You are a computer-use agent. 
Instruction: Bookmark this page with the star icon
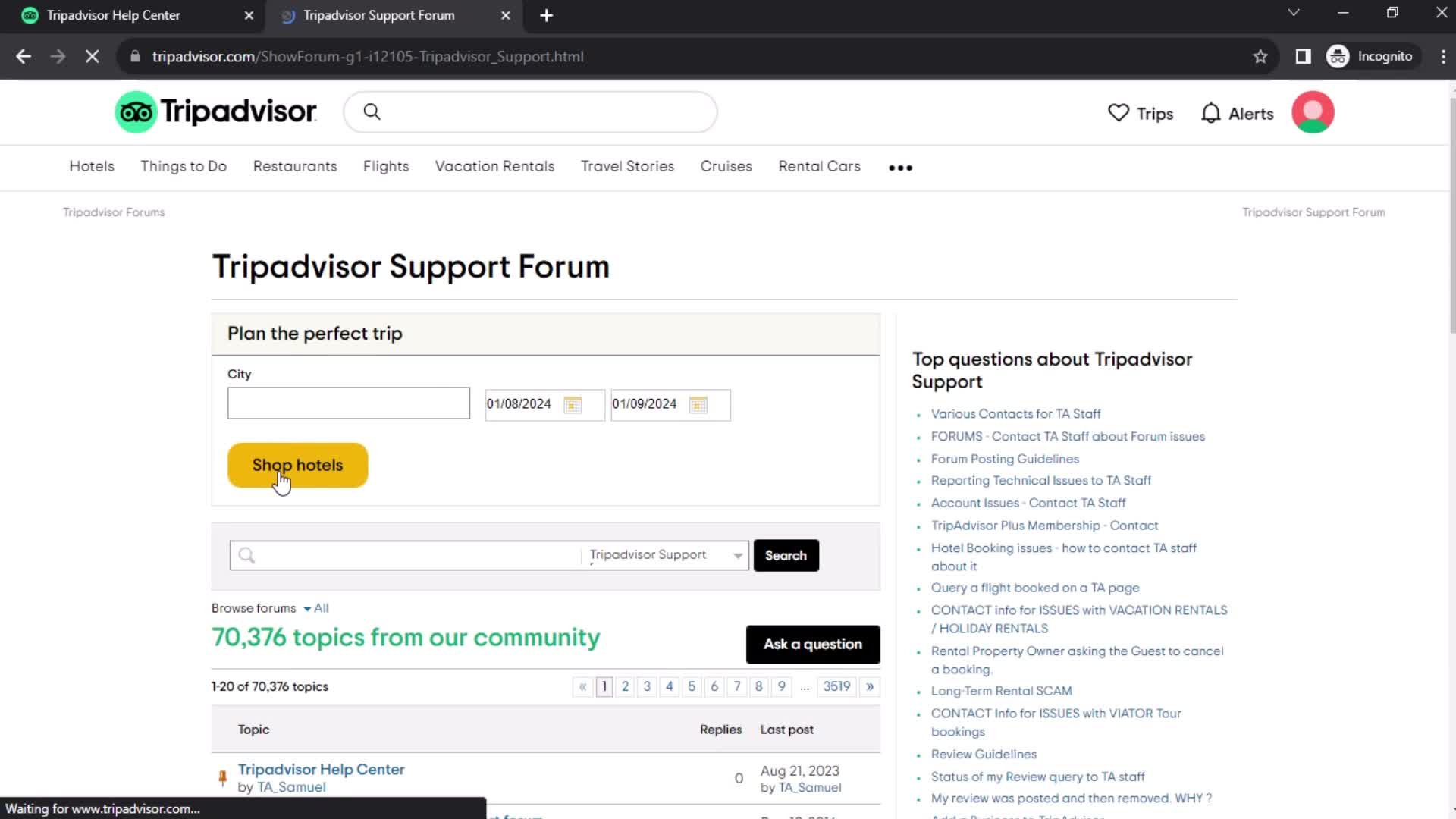(1260, 57)
